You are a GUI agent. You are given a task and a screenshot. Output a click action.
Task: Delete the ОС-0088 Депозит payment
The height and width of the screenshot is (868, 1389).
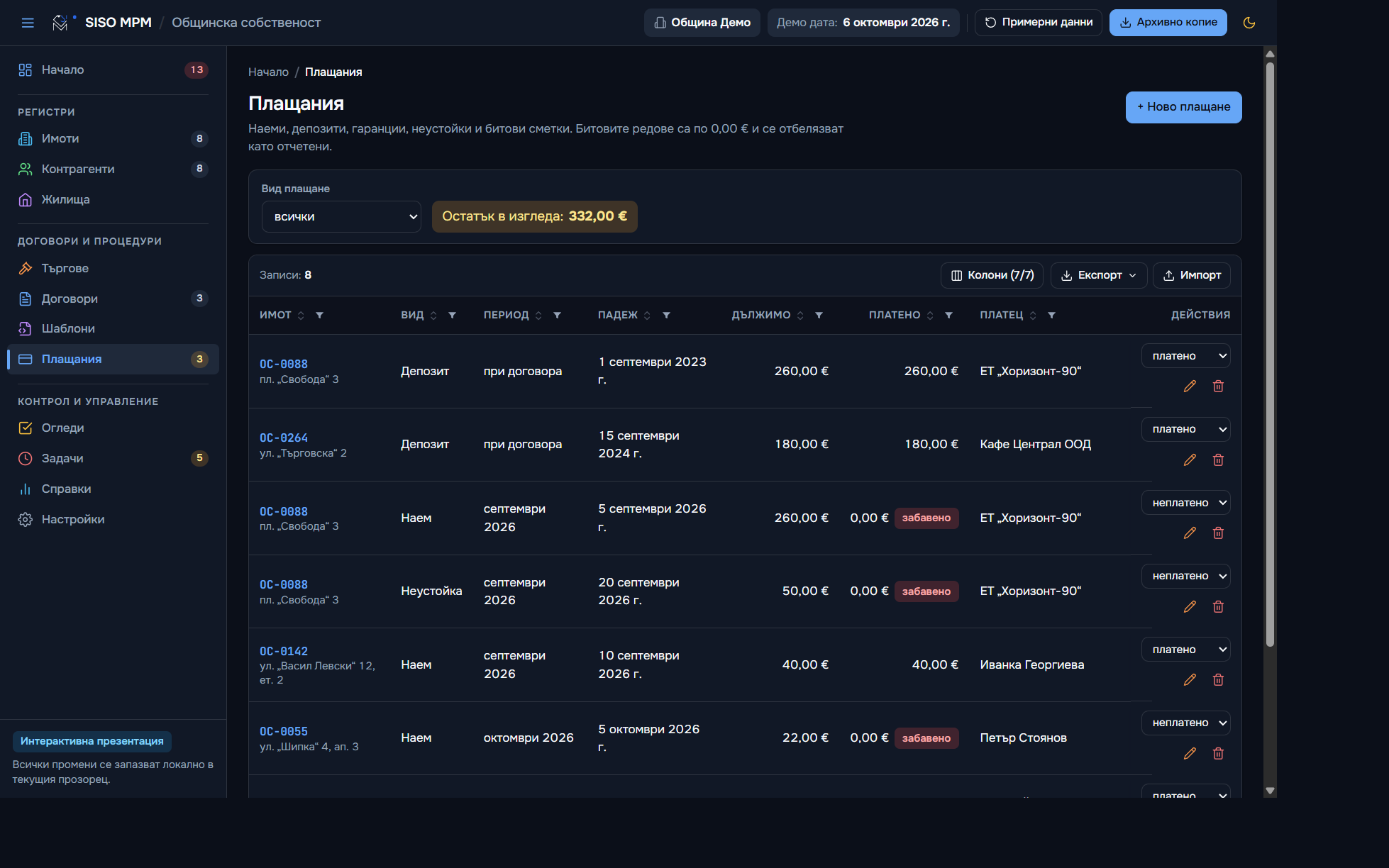[1218, 386]
